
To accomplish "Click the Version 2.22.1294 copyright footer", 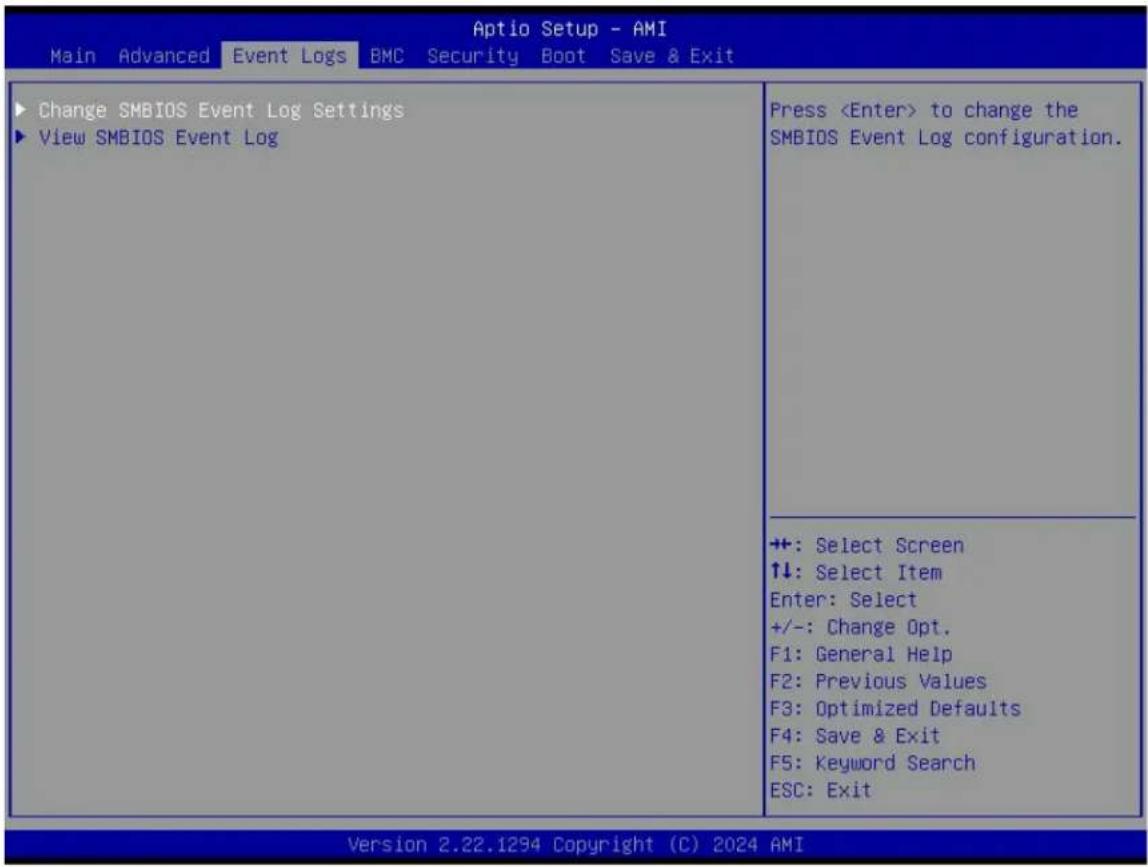I will 575,844.
